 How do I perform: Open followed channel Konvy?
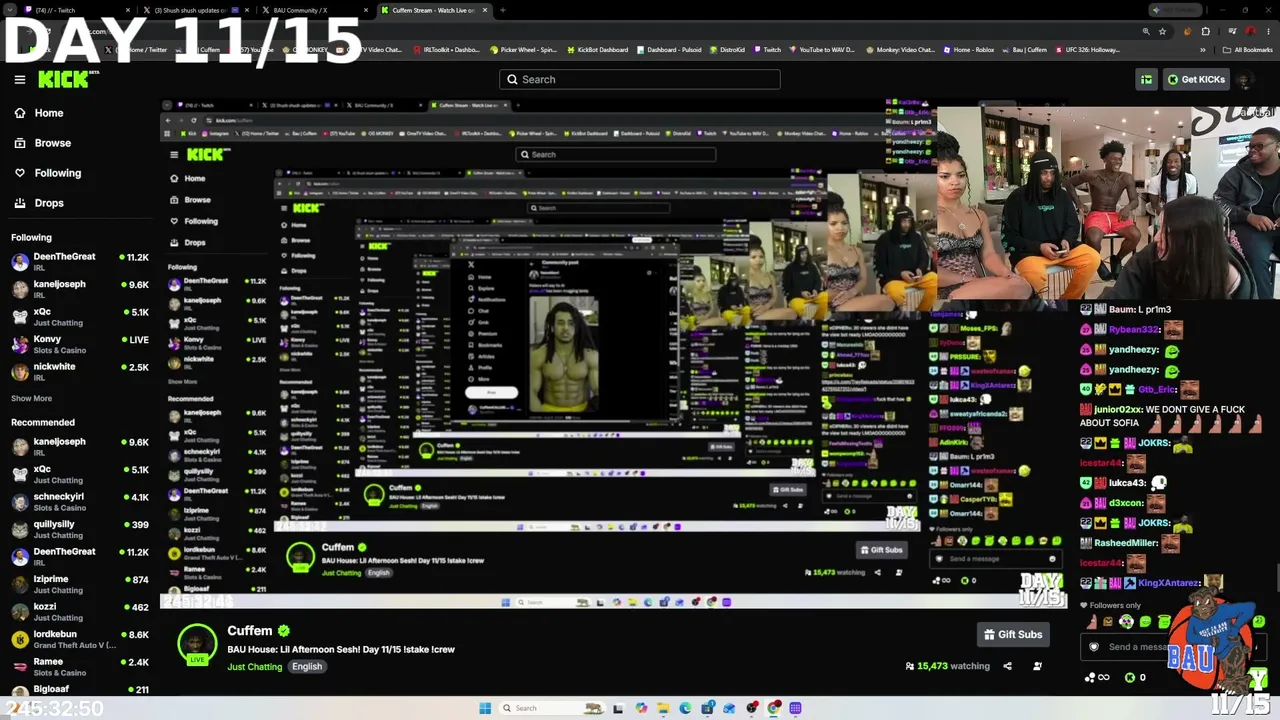point(80,345)
